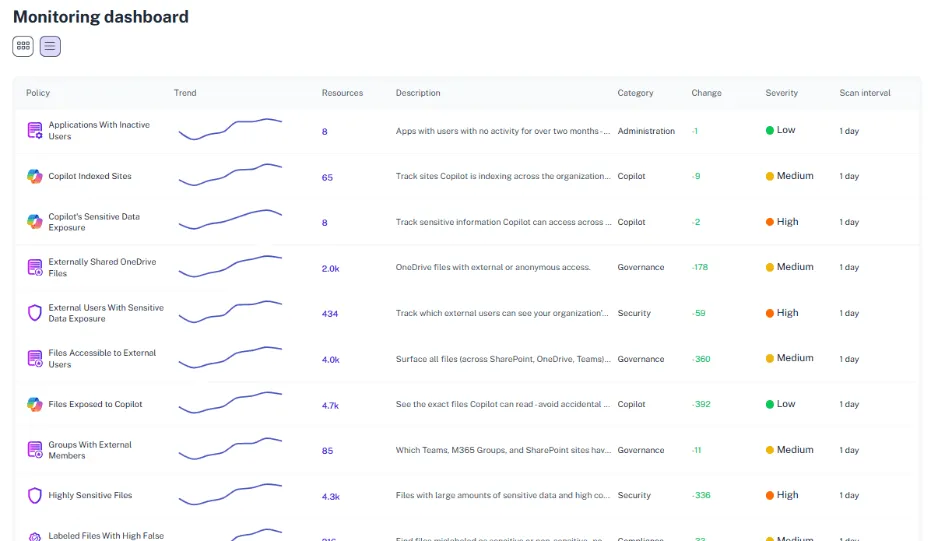Sort by the Resources column header
Screen dimensions: 938x541
pos(342,93)
